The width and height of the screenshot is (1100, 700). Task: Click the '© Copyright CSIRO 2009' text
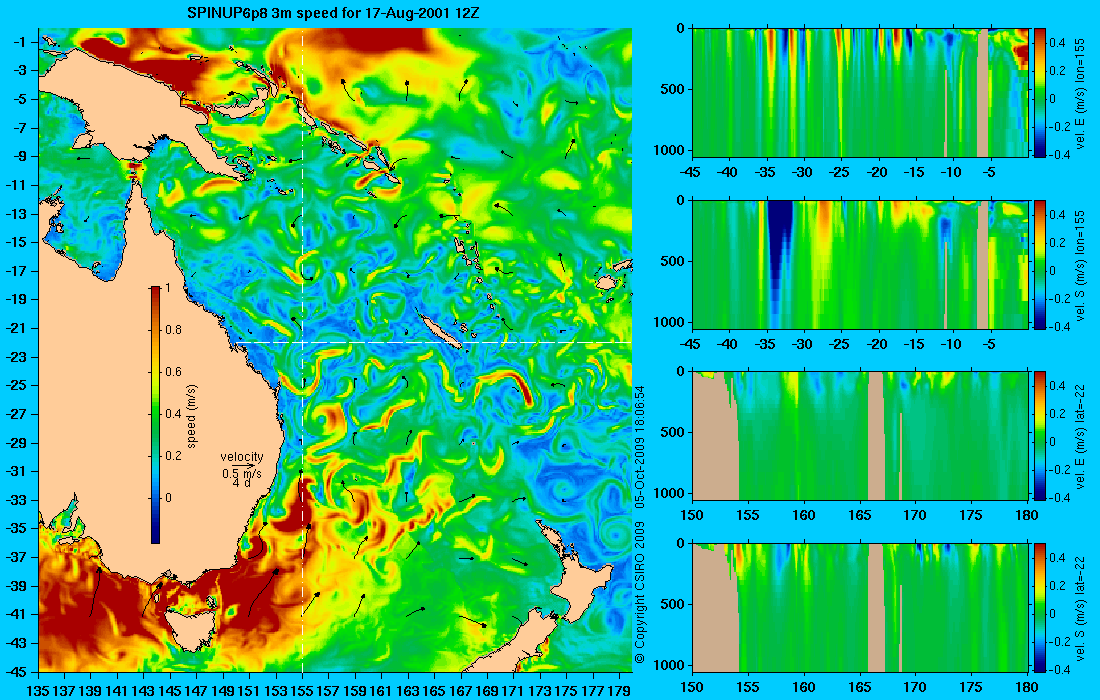(639, 592)
